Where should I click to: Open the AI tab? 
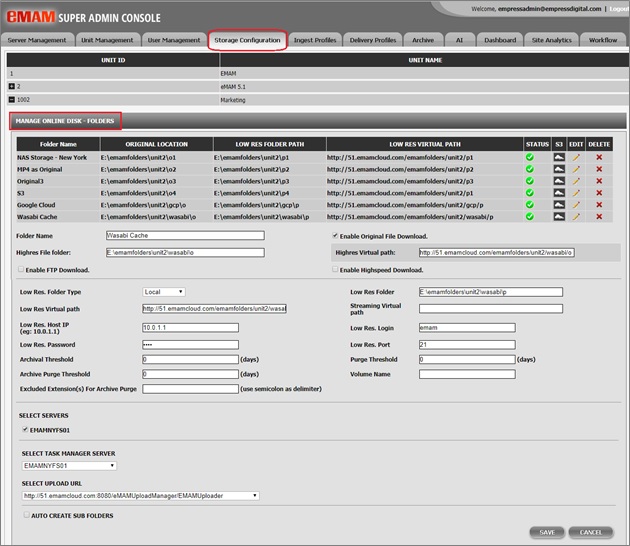pos(459,40)
